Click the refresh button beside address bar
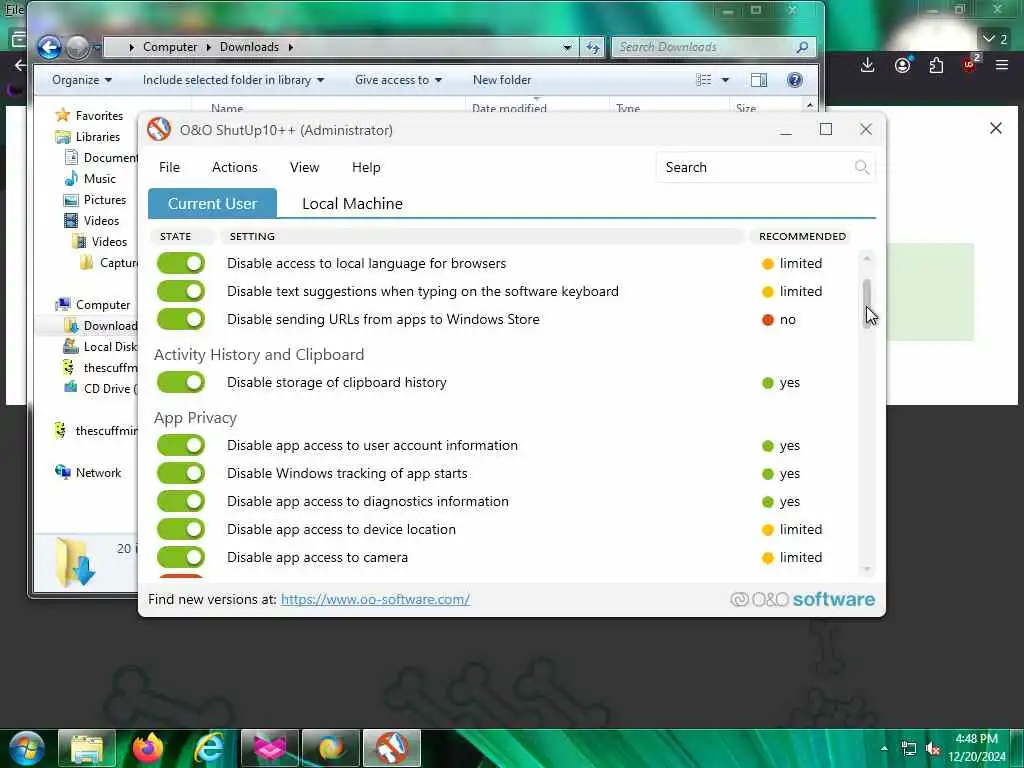The height and width of the screenshot is (768, 1024). [x=593, y=47]
